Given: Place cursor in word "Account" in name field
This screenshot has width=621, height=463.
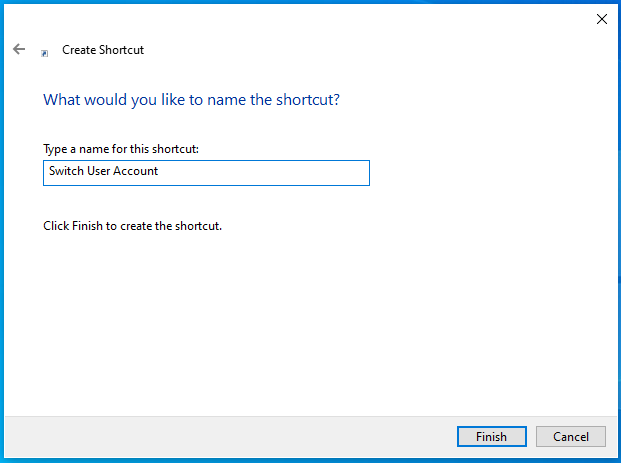Looking at the screenshot, I should click(135, 171).
